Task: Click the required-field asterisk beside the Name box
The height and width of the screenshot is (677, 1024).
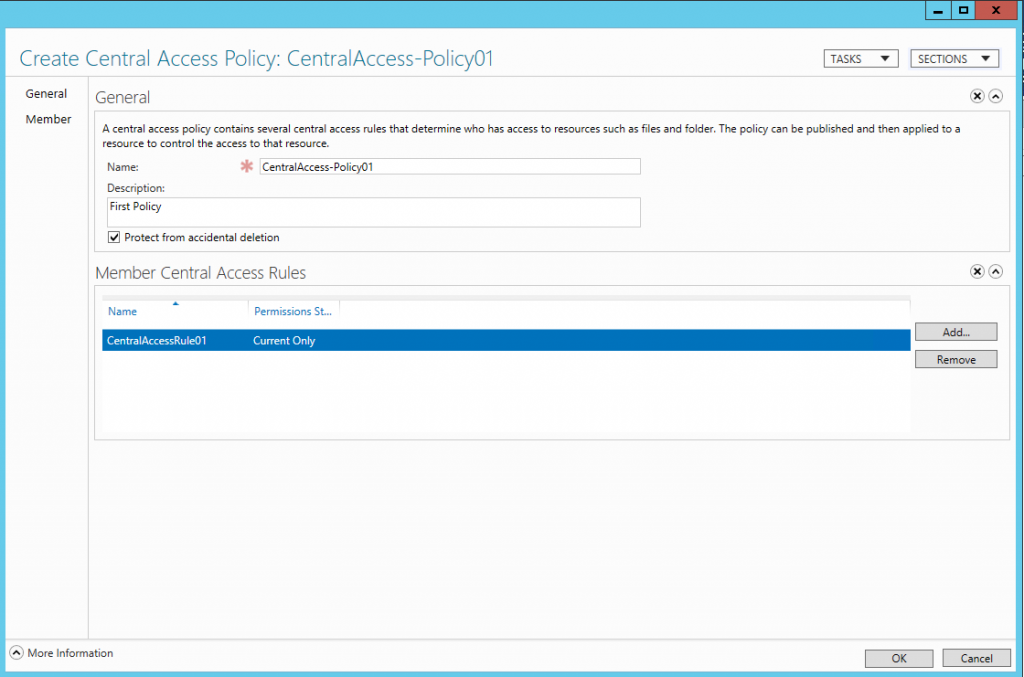Action: click(x=246, y=167)
